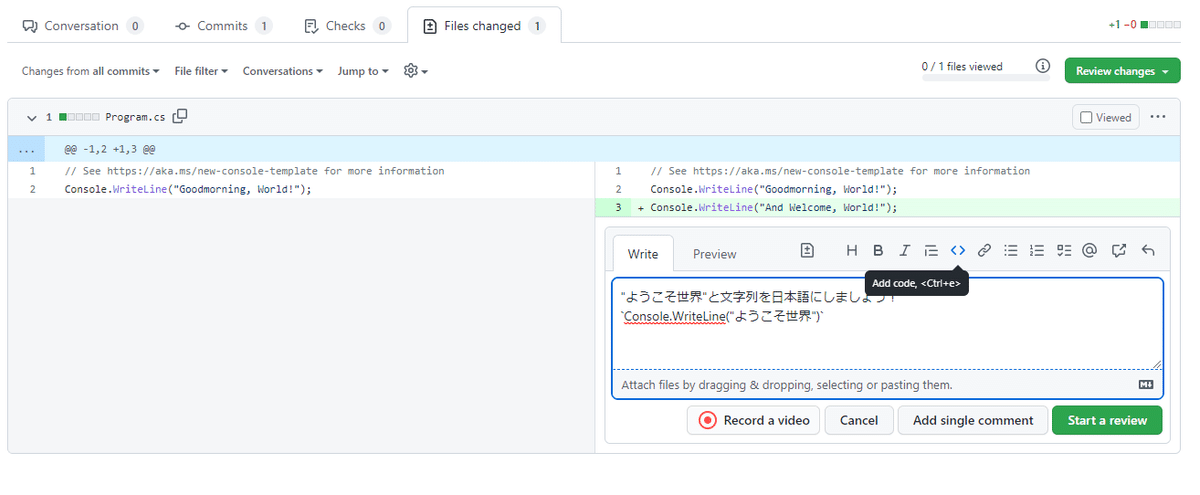Click the Start a review button
The height and width of the screenshot is (495, 1200).
click(x=1106, y=420)
